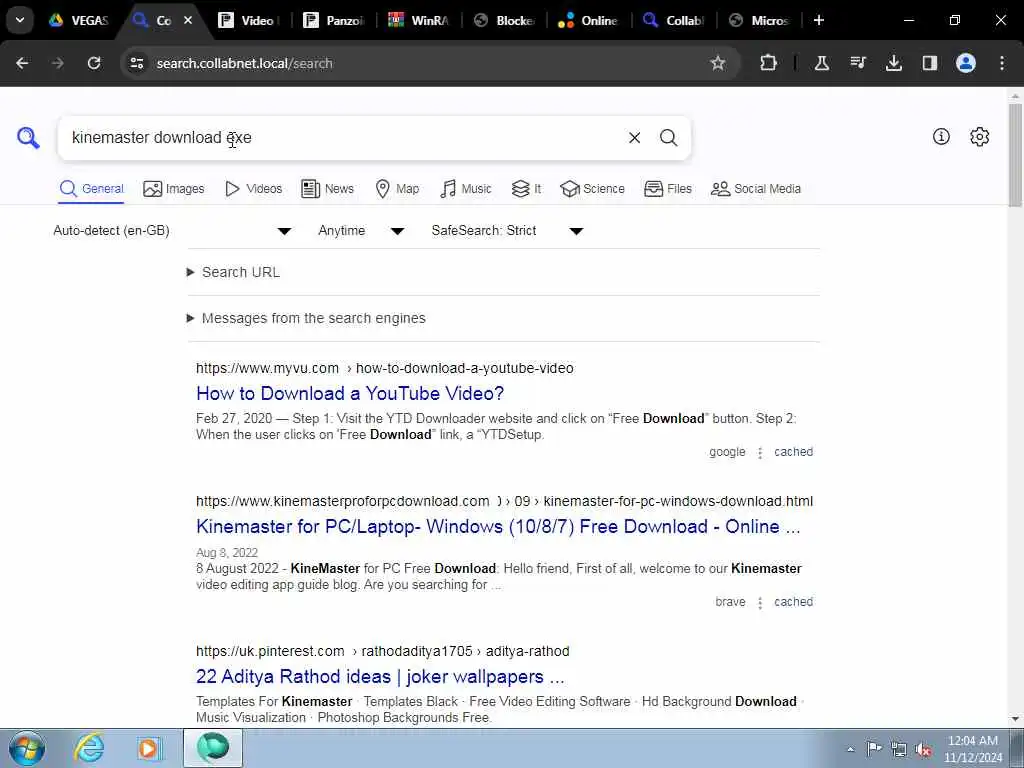1024x768 pixels.
Task: Click into the search query input field
Action: (x=340, y=138)
